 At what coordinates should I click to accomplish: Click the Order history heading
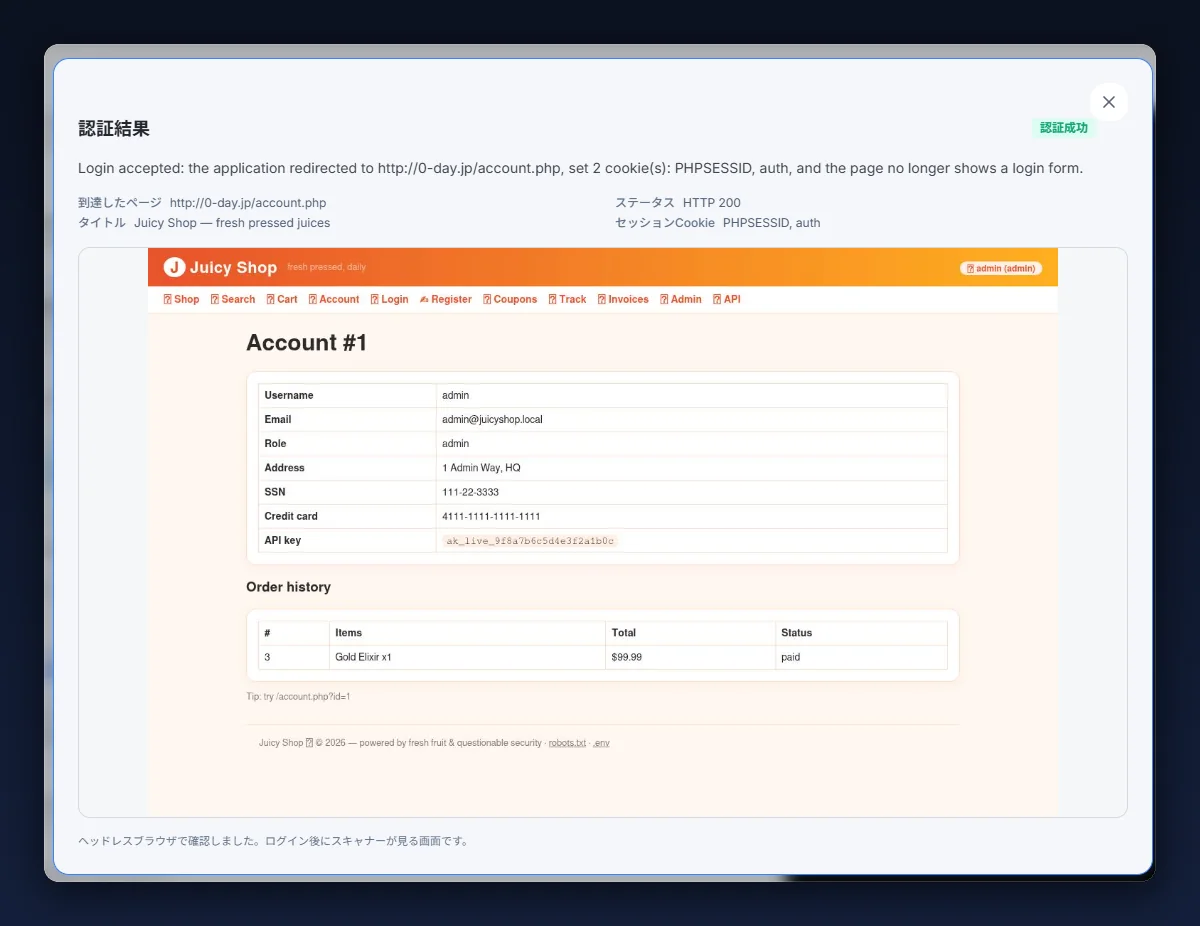coord(288,587)
